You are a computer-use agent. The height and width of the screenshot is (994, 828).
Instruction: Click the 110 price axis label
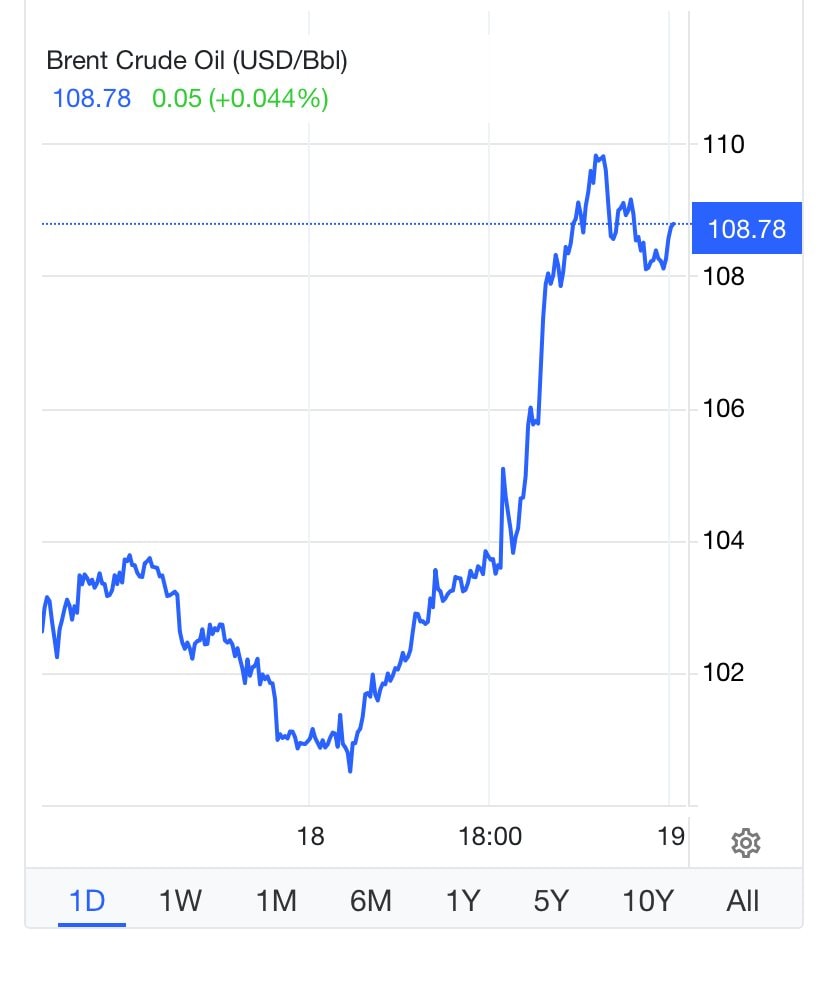[x=724, y=144]
